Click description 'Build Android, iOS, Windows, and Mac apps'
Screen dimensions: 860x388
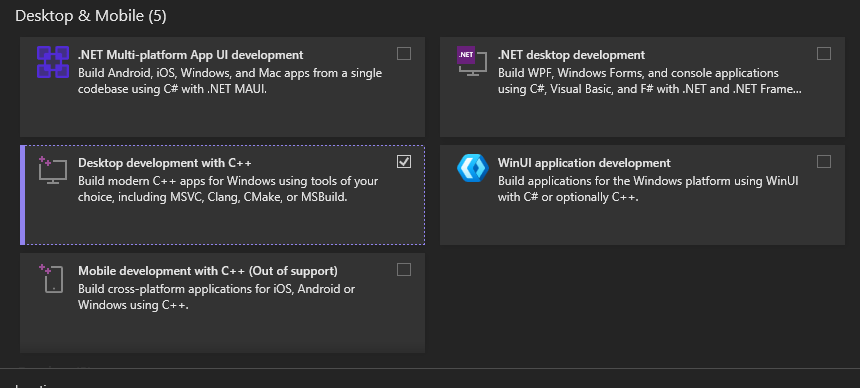tap(230, 81)
